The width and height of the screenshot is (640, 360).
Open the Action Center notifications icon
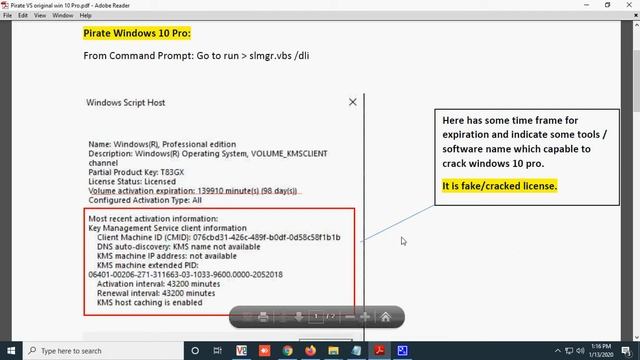click(x=626, y=351)
